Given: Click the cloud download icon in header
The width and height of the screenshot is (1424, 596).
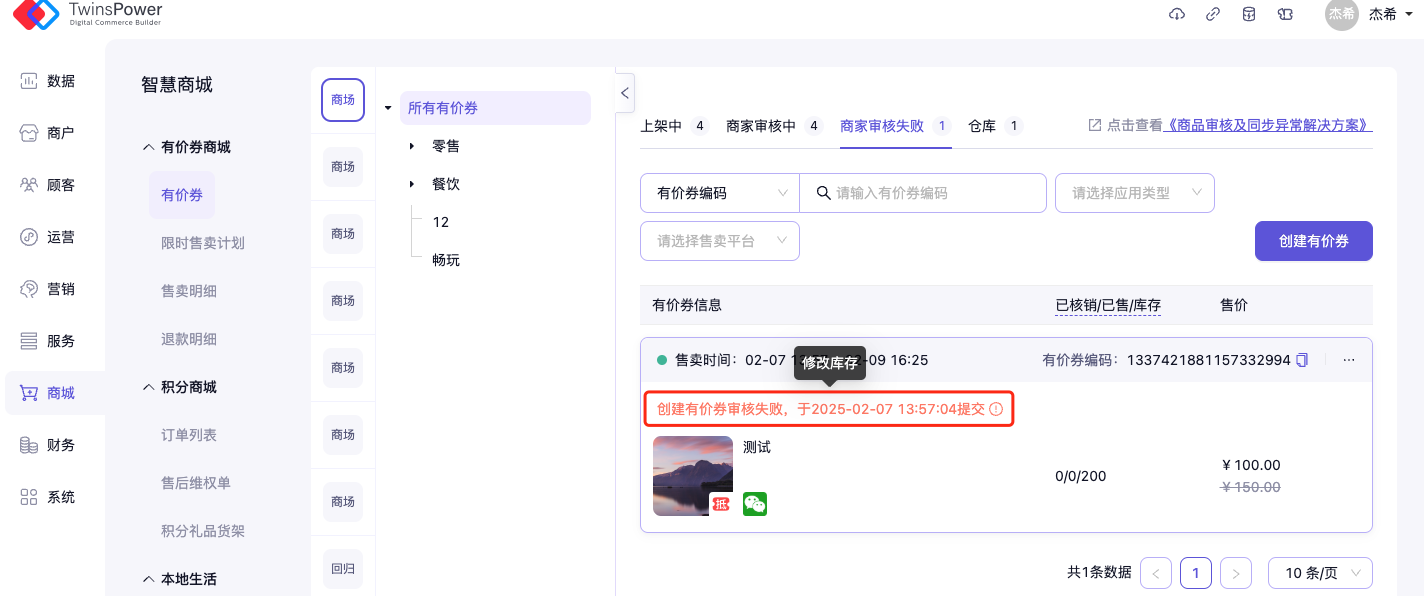Looking at the screenshot, I should (x=1177, y=14).
